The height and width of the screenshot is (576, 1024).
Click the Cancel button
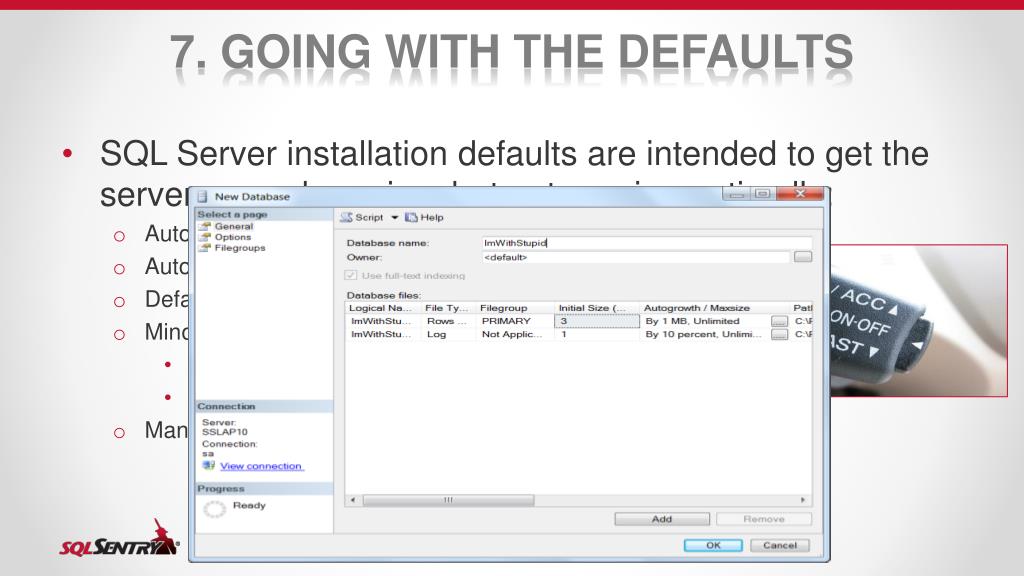(x=780, y=545)
